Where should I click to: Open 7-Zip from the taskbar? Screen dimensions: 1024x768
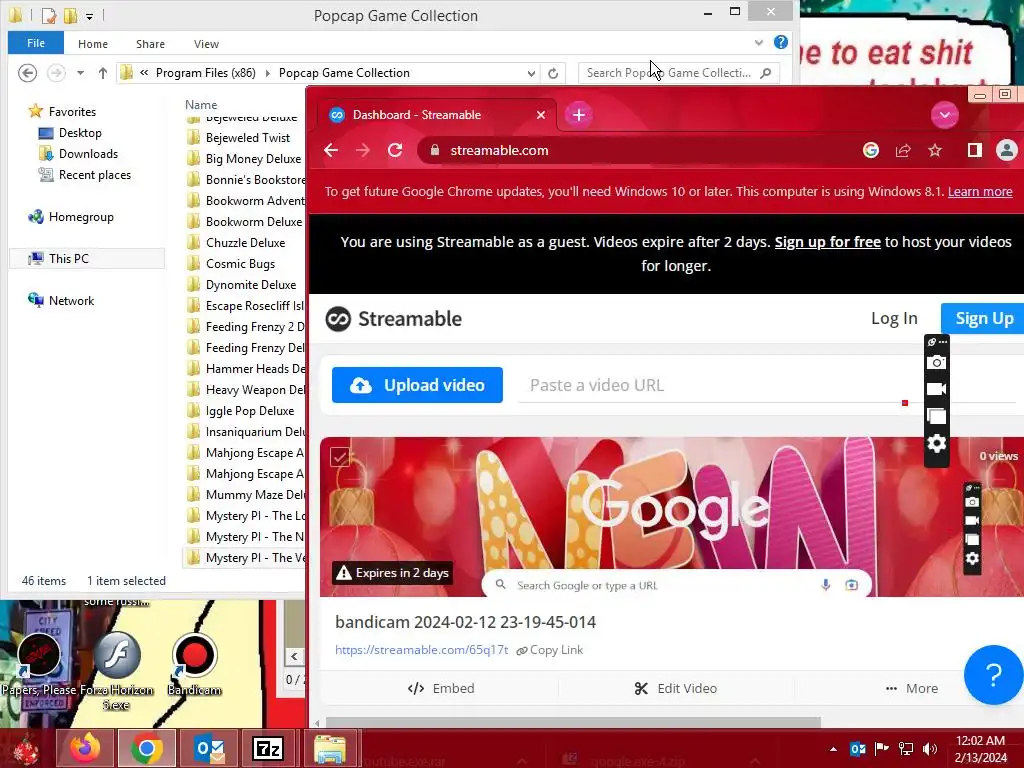[x=268, y=748]
